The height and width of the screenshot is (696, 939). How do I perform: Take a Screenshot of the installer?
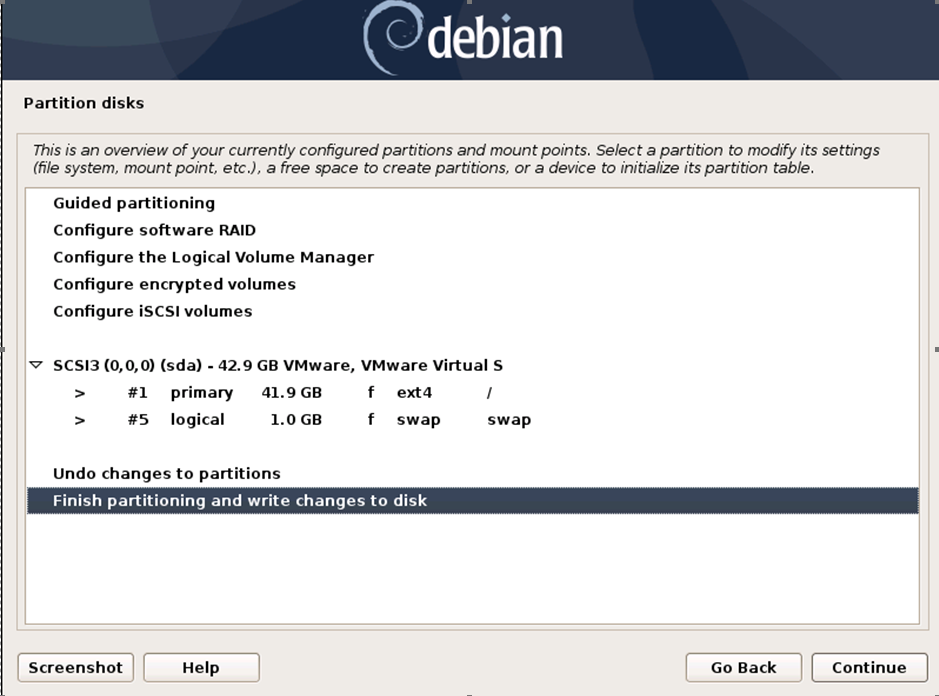click(75, 667)
